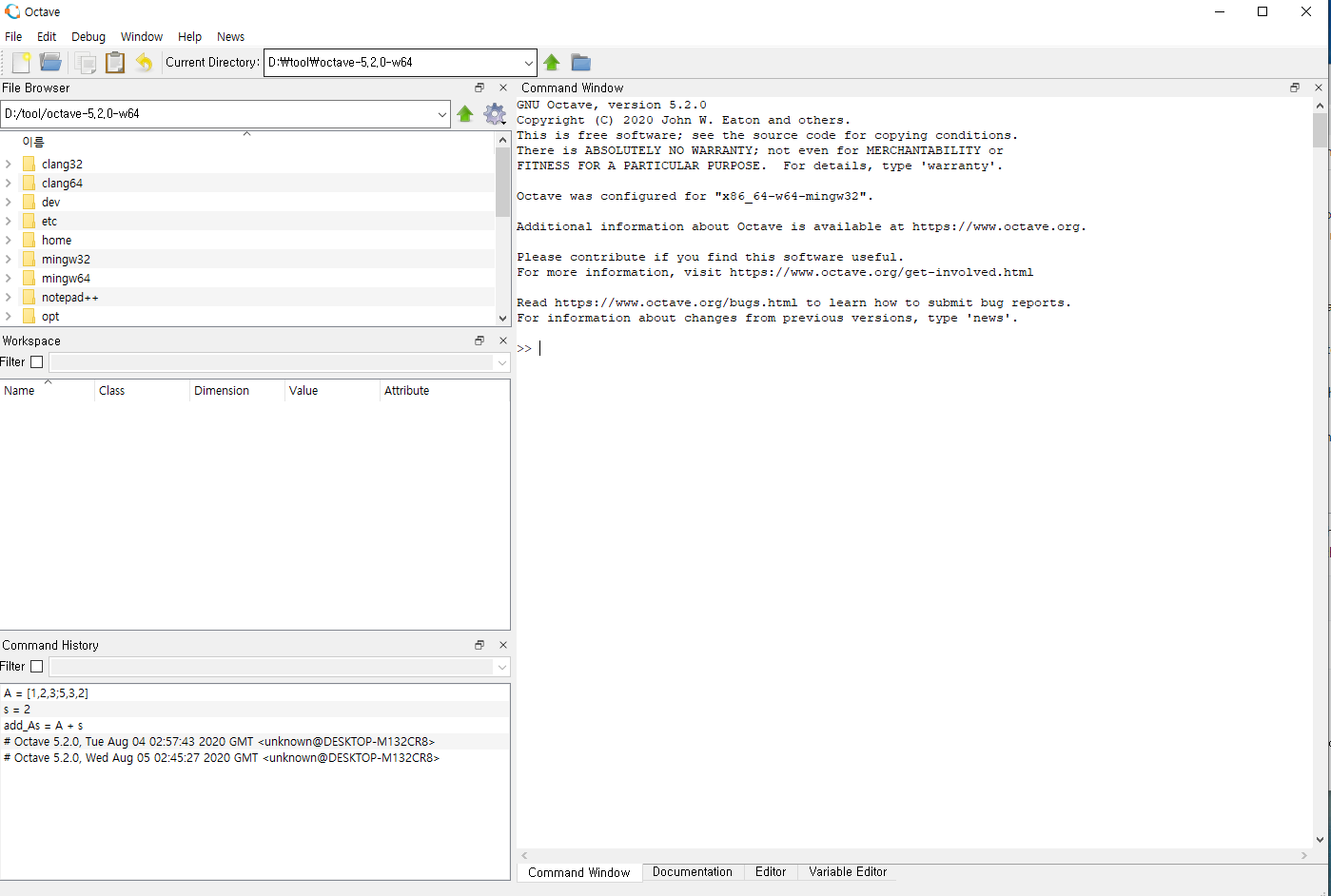Close the Command Window panel
The height and width of the screenshot is (896, 1331).
1319,88
